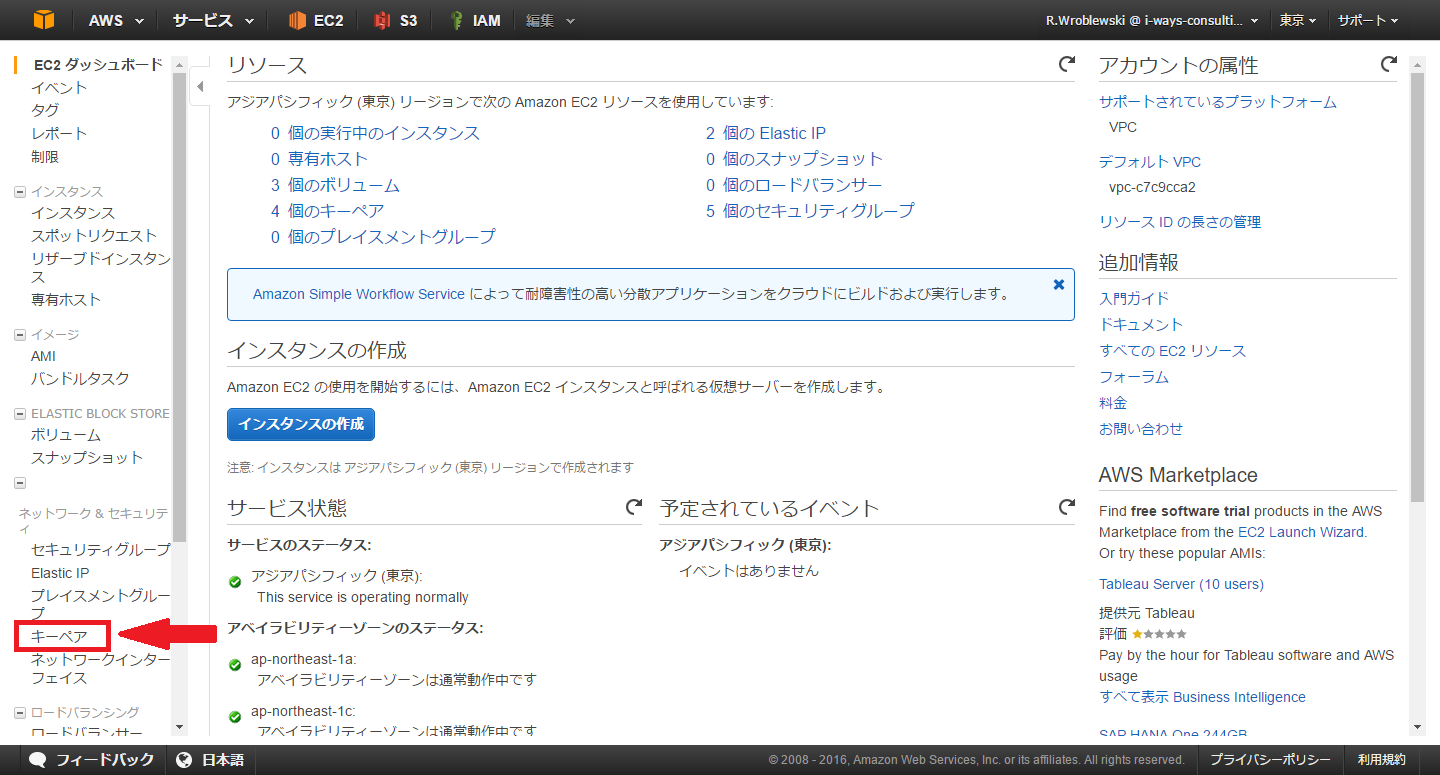Close the Amazon Simple Workflow Service notice

pyautogui.click(x=1059, y=285)
